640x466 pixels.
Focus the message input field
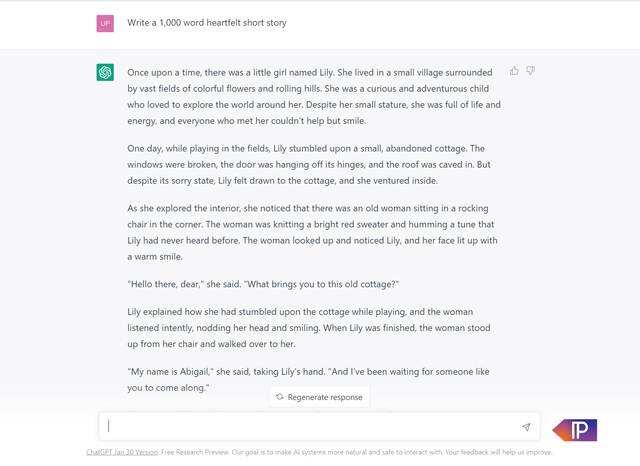tap(310, 426)
